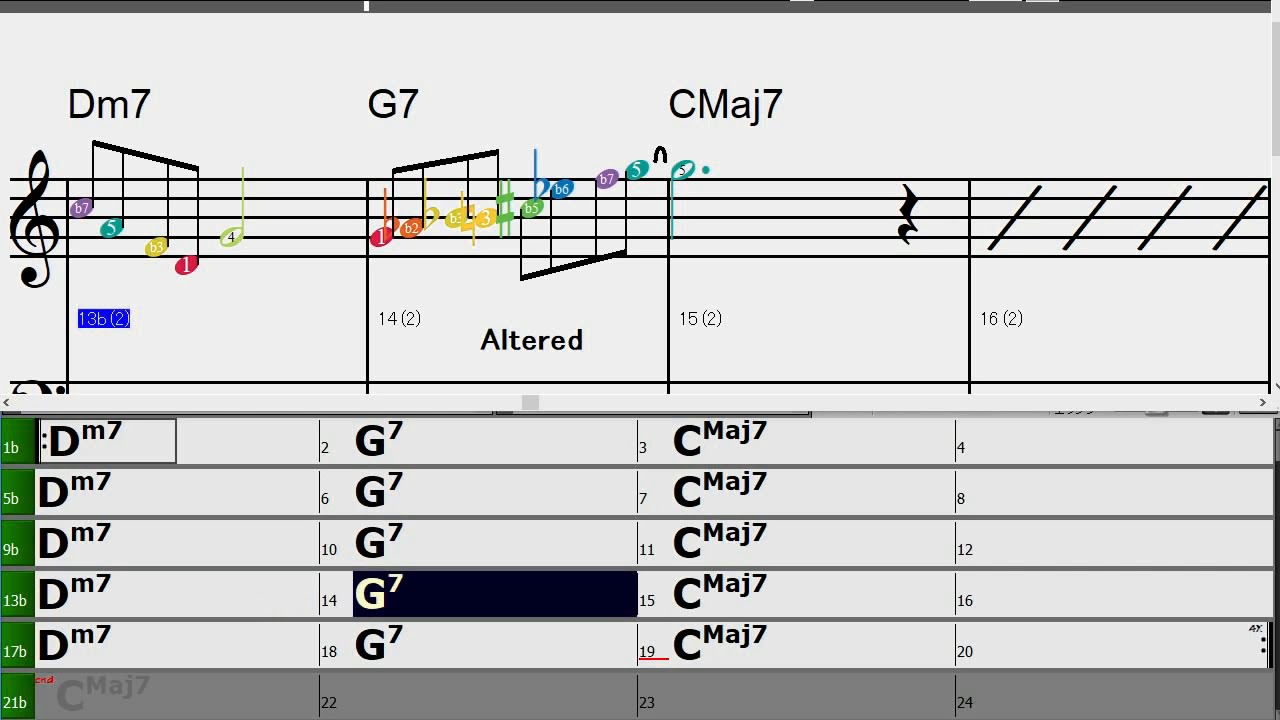This screenshot has width=1280, height=720.
Task: Click the teal 5 note ending G7 bar
Action: 637,170
